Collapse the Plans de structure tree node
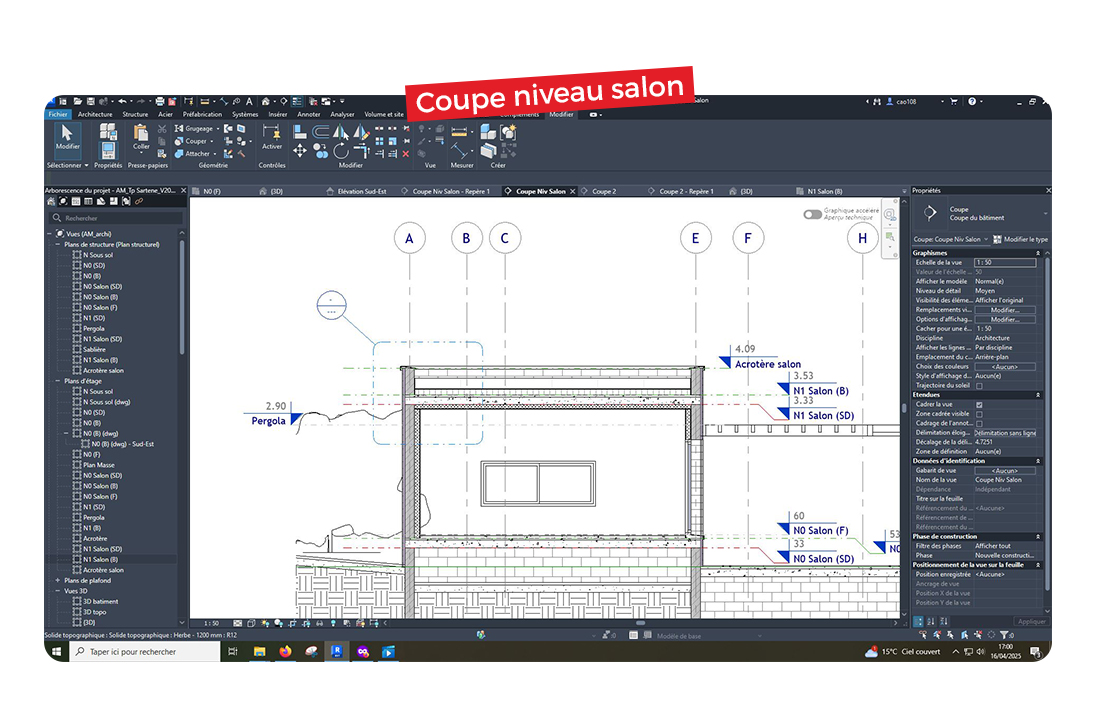Image resolution: width=1097 pixels, height=723 pixels. click(x=58, y=245)
